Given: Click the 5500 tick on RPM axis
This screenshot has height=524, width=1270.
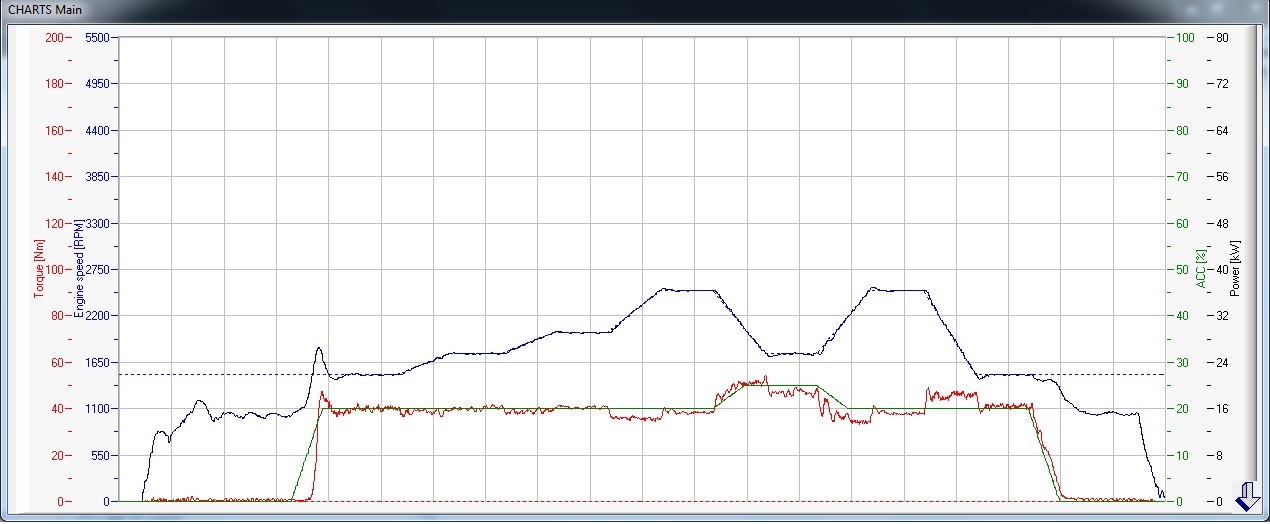Looking at the screenshot, I should (x=97, y=37).
